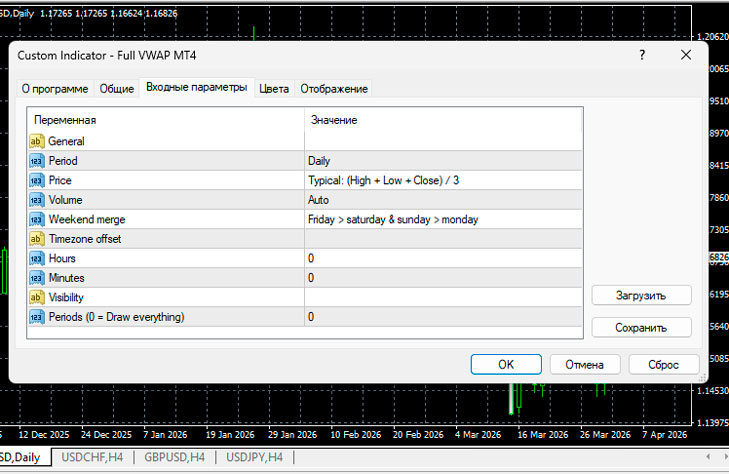Switch to the Цвета tab
Screen dimensions: 729x474
point(274,89)
